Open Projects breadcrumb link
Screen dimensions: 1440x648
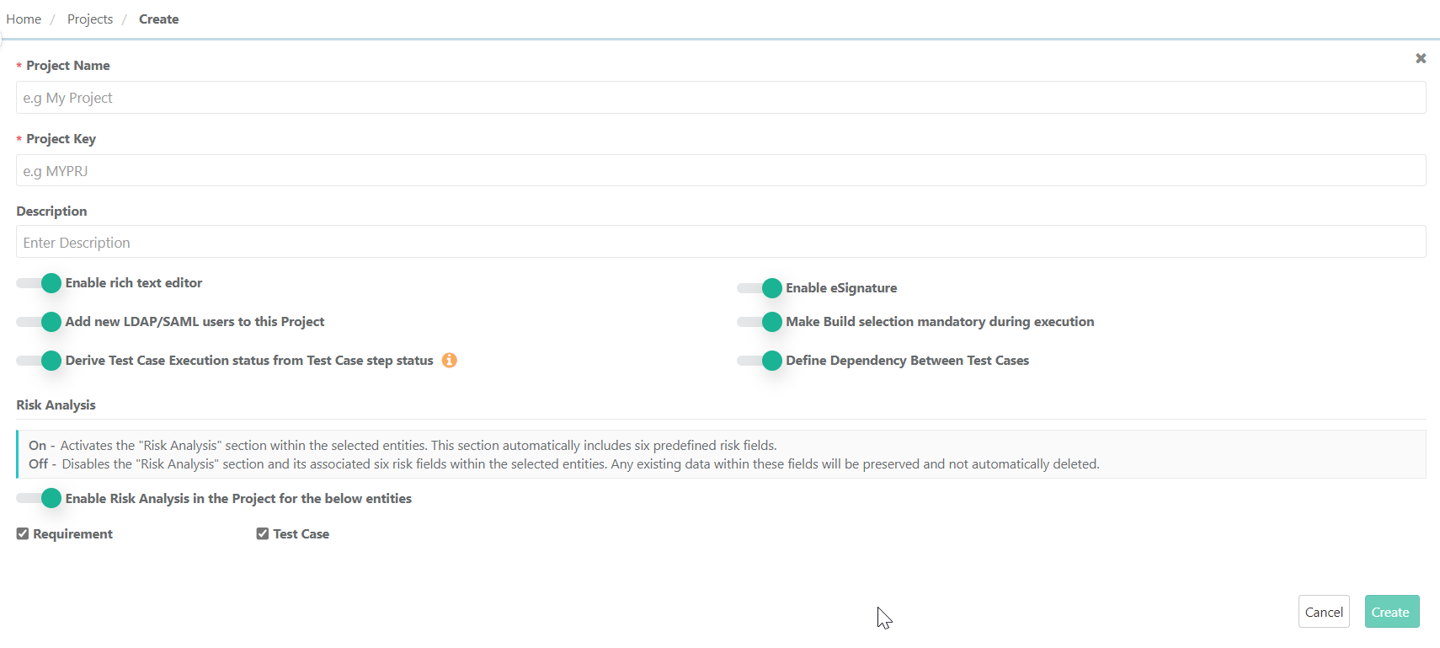[90, 19]
